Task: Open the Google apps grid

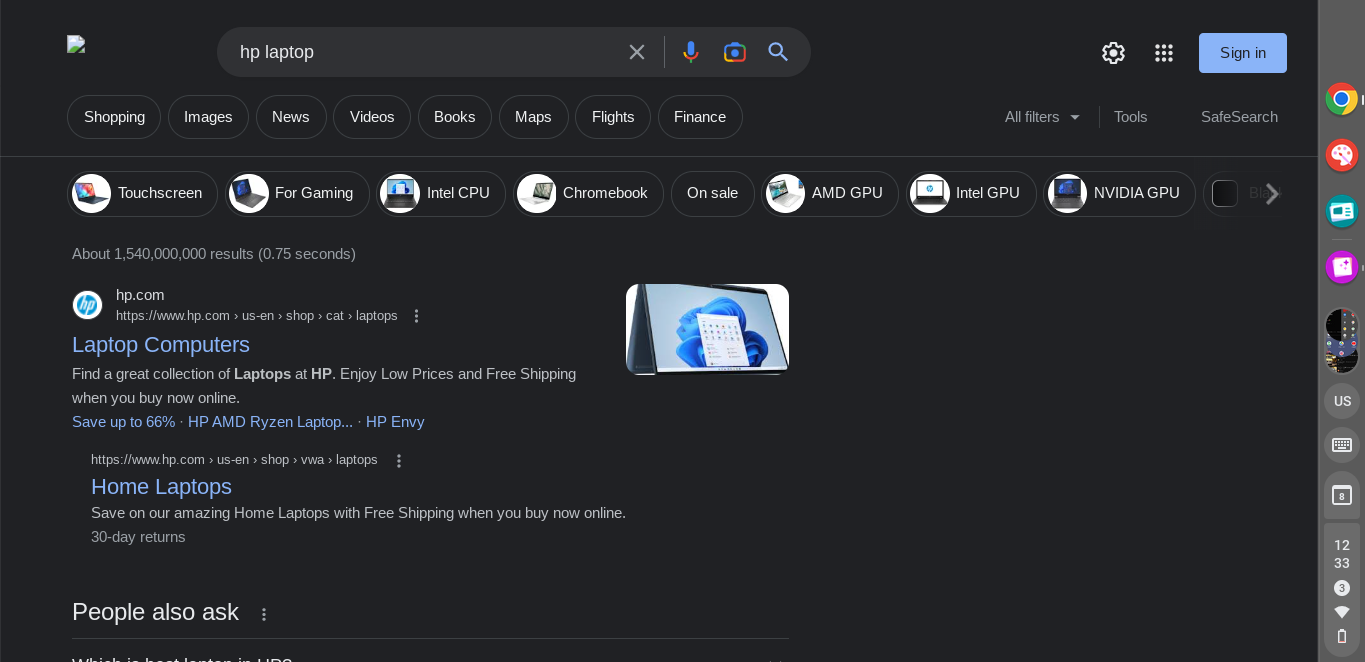Action: pyautogui.click(x=1164, y=53)
